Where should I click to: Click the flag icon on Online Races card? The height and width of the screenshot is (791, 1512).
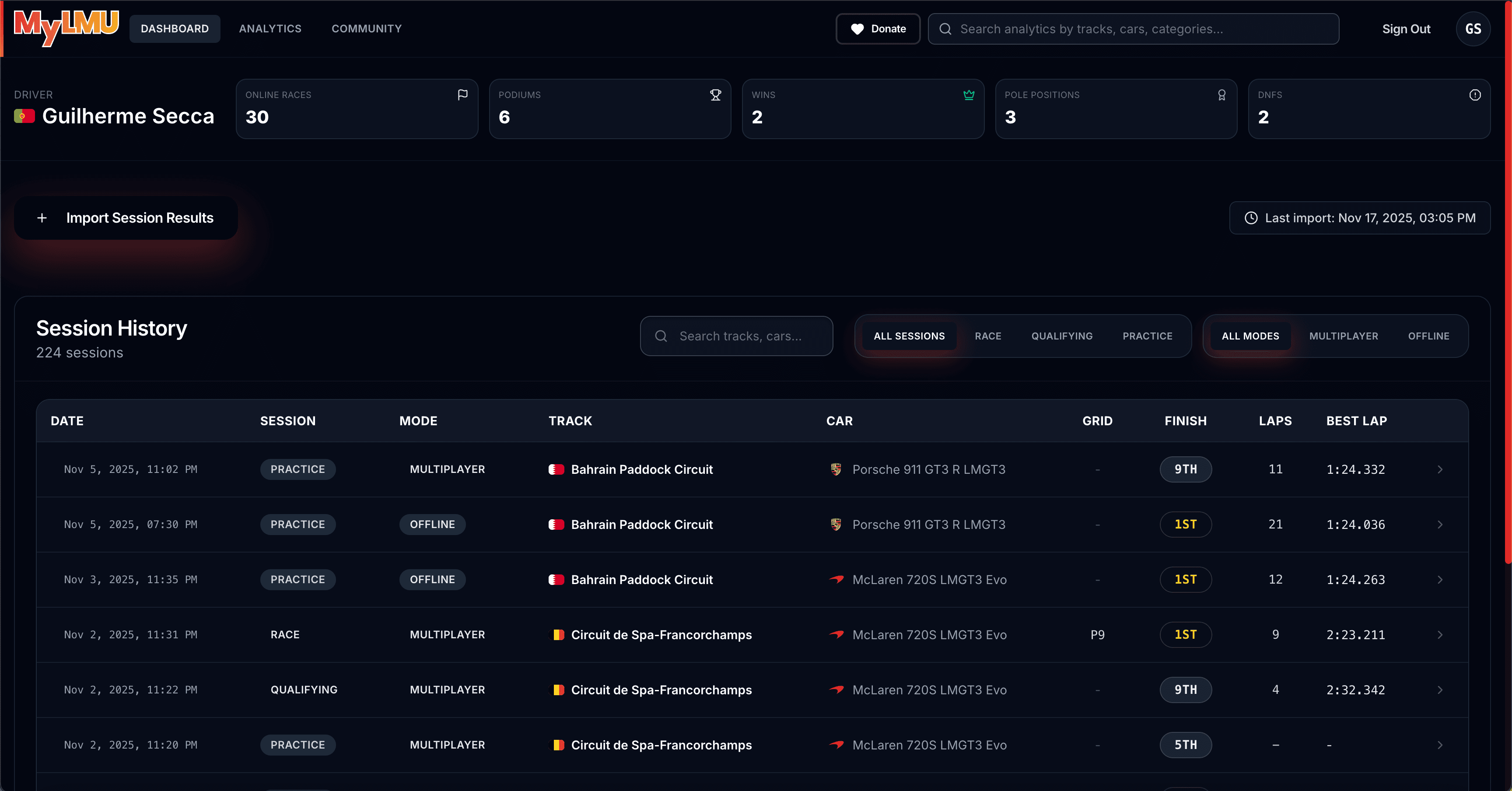pyautogui.click(x=462, y=95)
